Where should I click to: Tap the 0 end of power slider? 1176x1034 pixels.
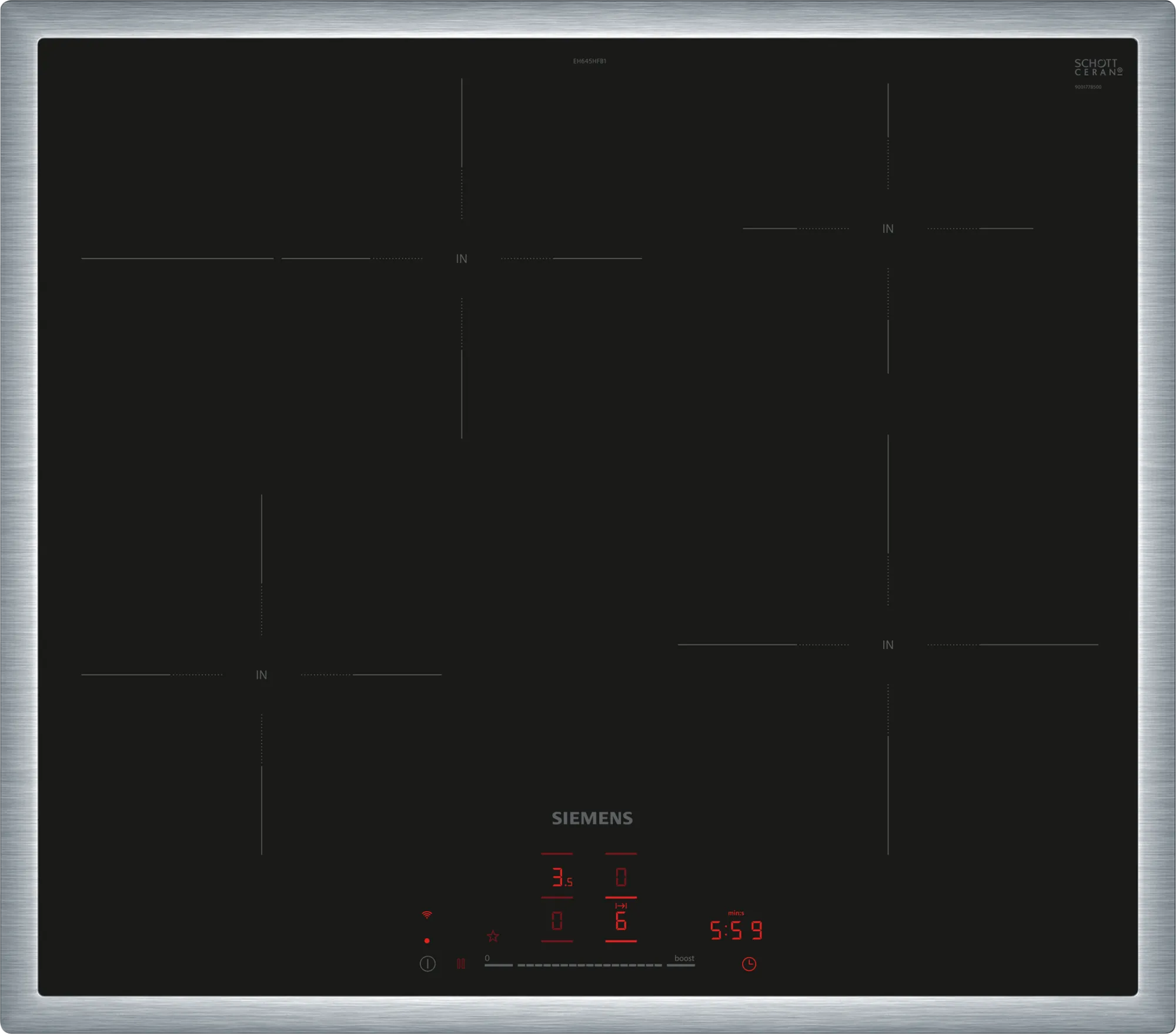click(497, 965)
